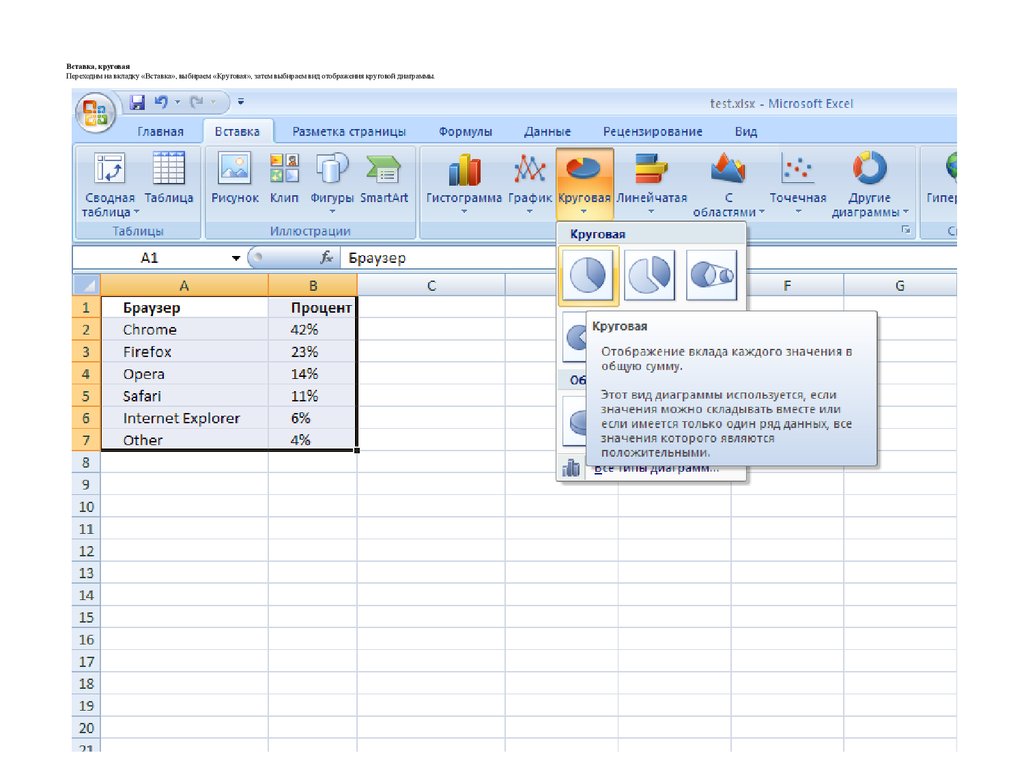Expand the Name Box dropdown arrow
Image resolution: width=1024 pixels, height=768 pixels.
coord(236,258)
